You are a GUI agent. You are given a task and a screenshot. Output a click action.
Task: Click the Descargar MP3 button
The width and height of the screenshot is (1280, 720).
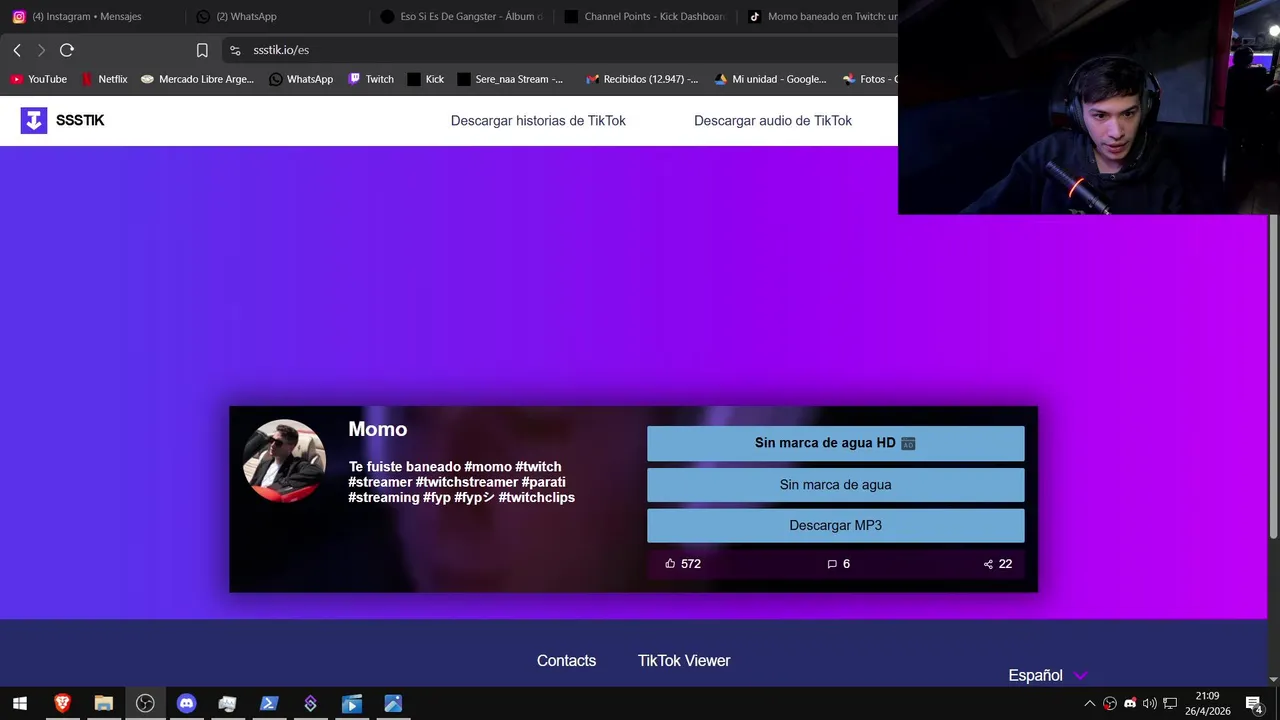coord(836,526)
